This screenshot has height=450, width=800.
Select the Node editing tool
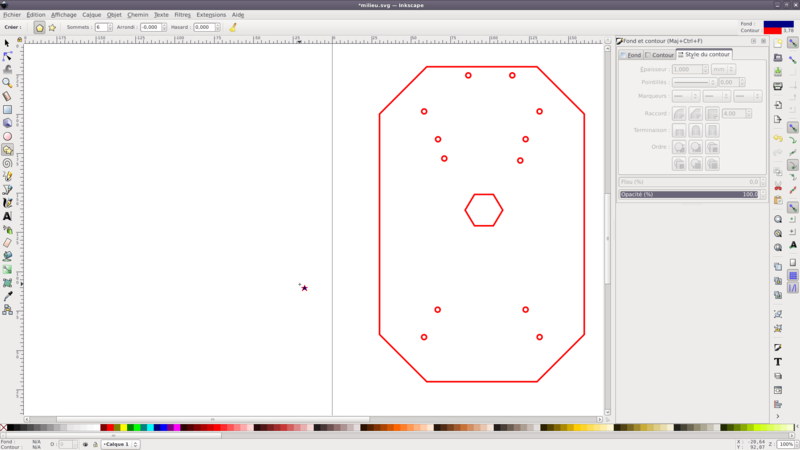pyautogui.click(x=7, y=56)
